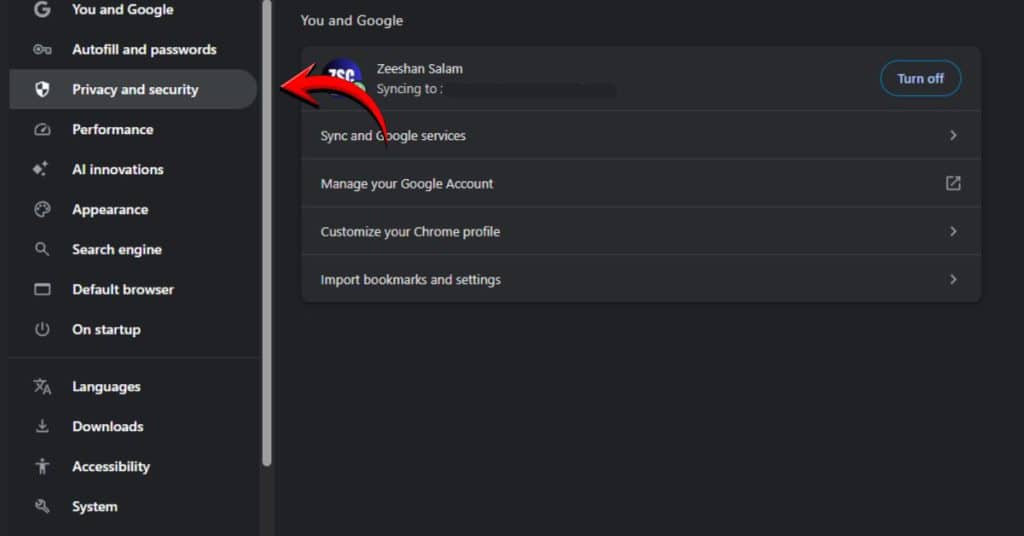Expand Import bookmarks and settings chevron
The height and width of the screenshot is (536, 1024).
click(953, 280)
